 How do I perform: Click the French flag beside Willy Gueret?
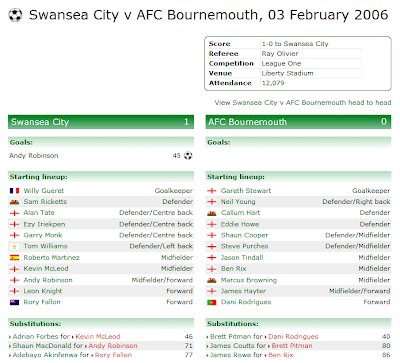pos(14,191)
